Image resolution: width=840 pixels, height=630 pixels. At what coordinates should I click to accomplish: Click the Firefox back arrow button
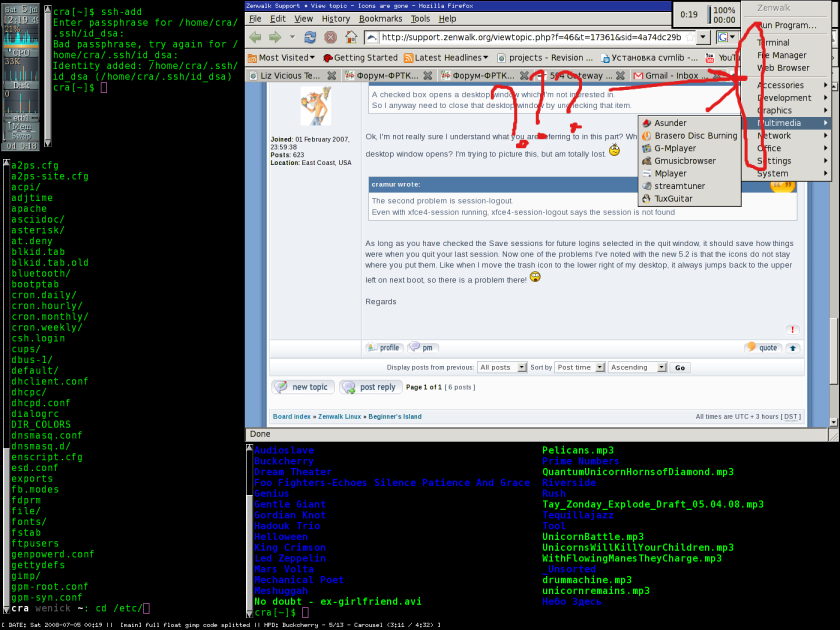click(256, 37)
